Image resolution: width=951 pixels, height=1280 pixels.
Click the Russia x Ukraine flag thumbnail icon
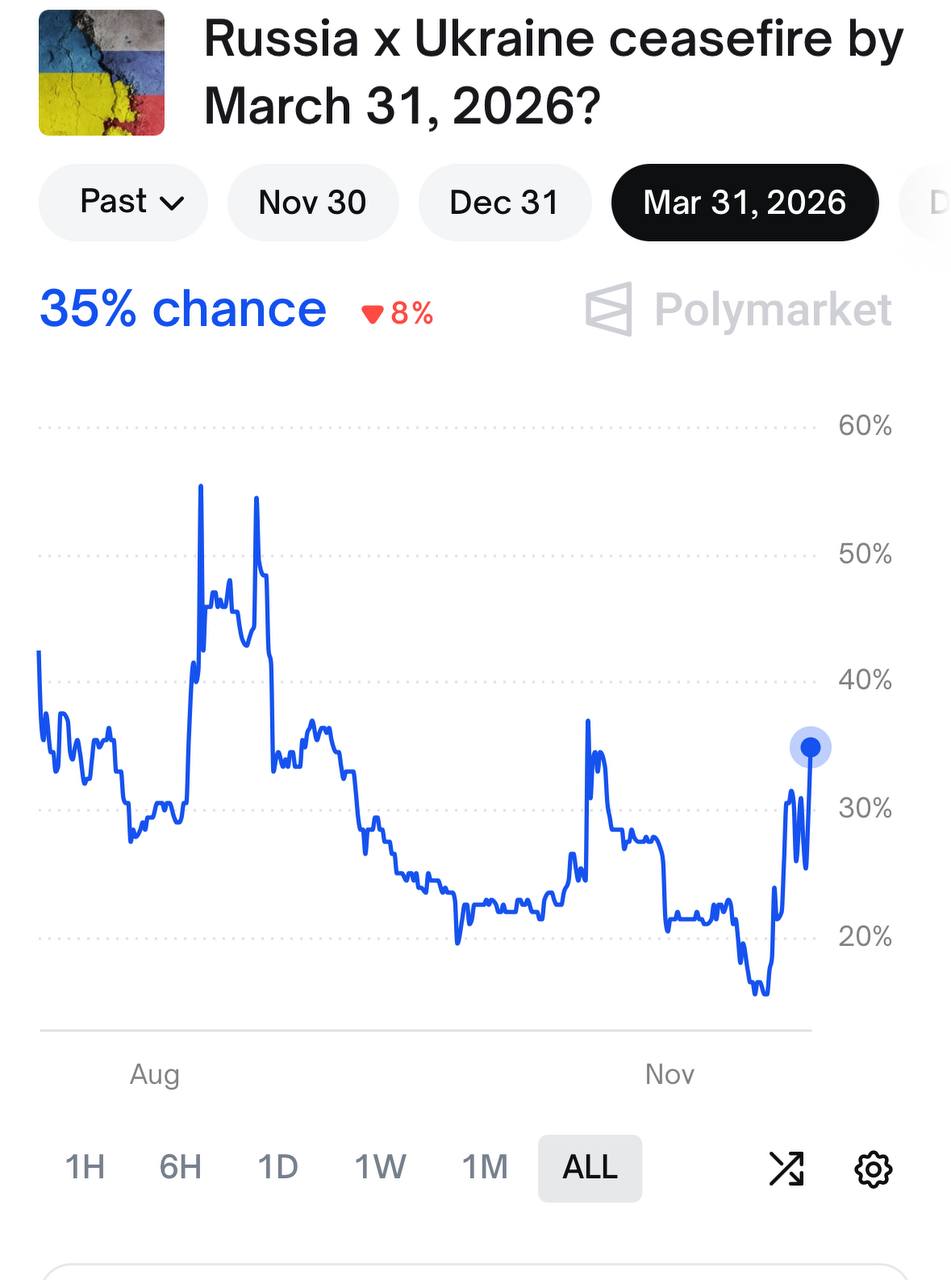click(104, 71)
